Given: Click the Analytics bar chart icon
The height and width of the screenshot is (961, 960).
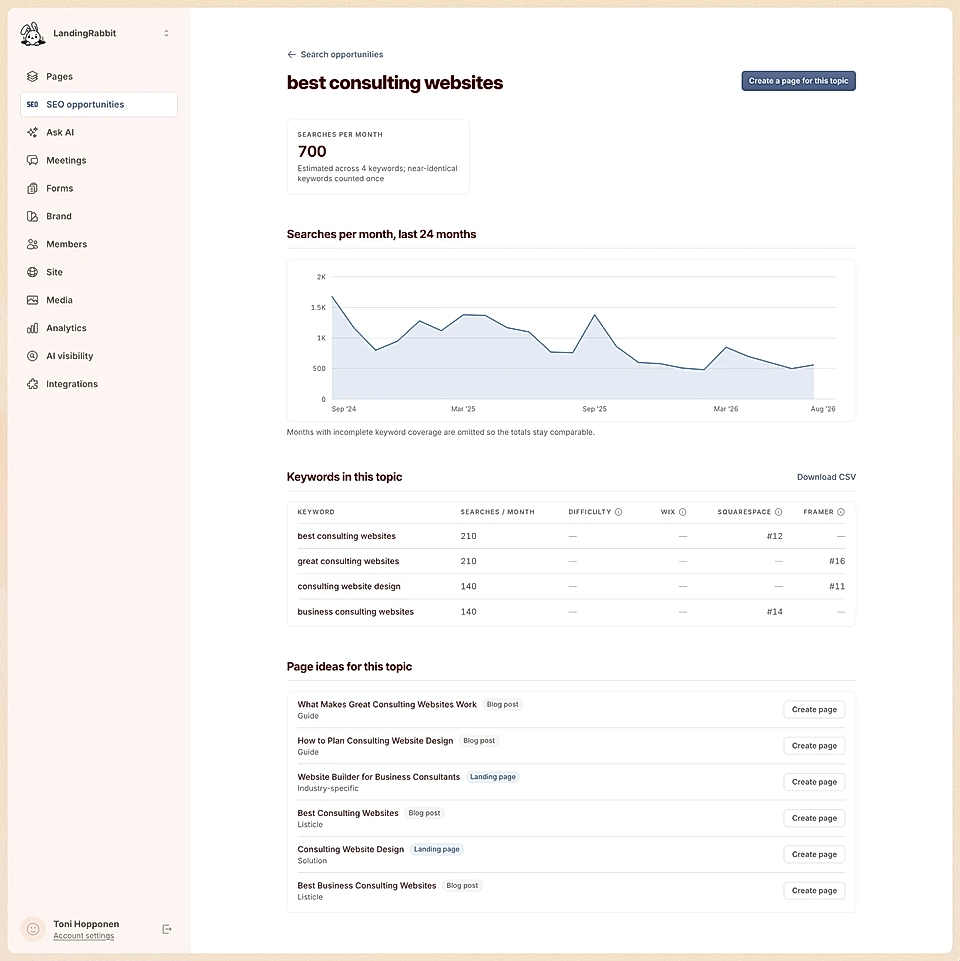Looking at the screenshot, I should point(32,328).
